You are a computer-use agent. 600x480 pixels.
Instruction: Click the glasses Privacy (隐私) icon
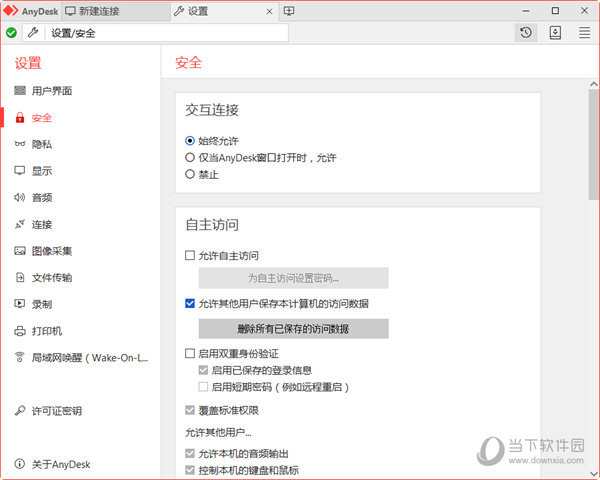pyautogui.click(x=20, y=144)
